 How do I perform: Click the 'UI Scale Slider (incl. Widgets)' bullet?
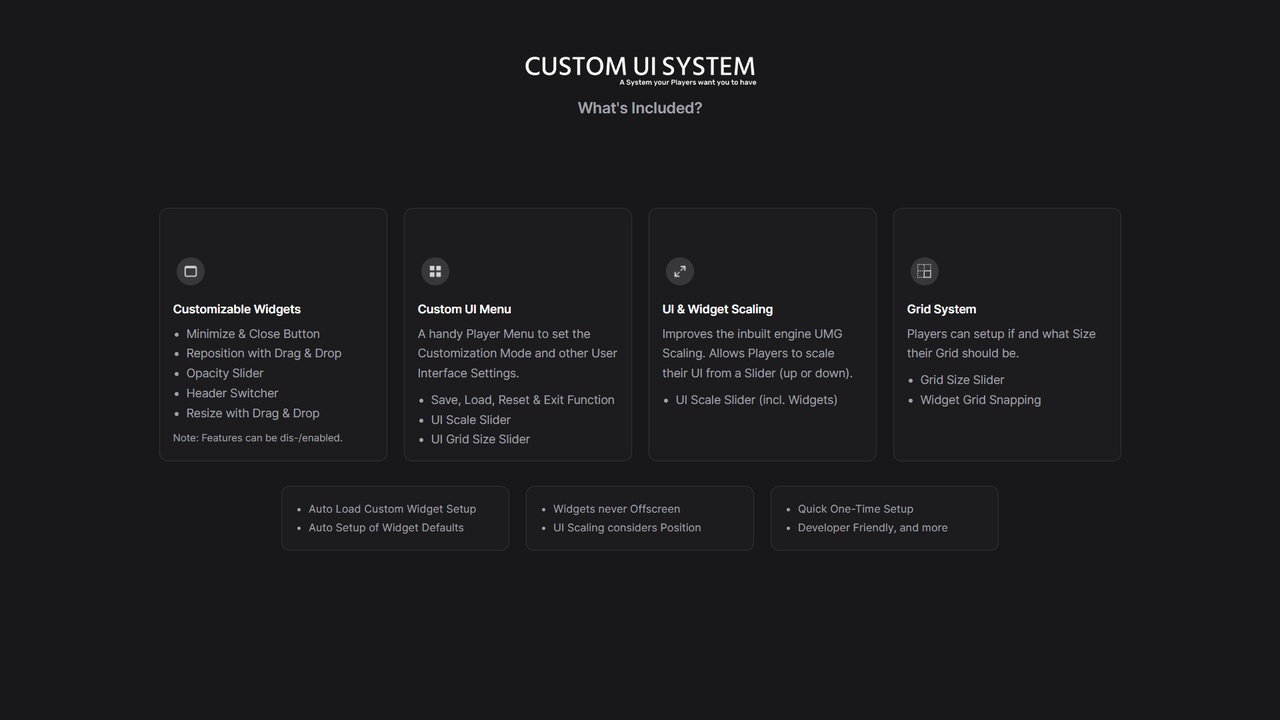pos(757,400)
